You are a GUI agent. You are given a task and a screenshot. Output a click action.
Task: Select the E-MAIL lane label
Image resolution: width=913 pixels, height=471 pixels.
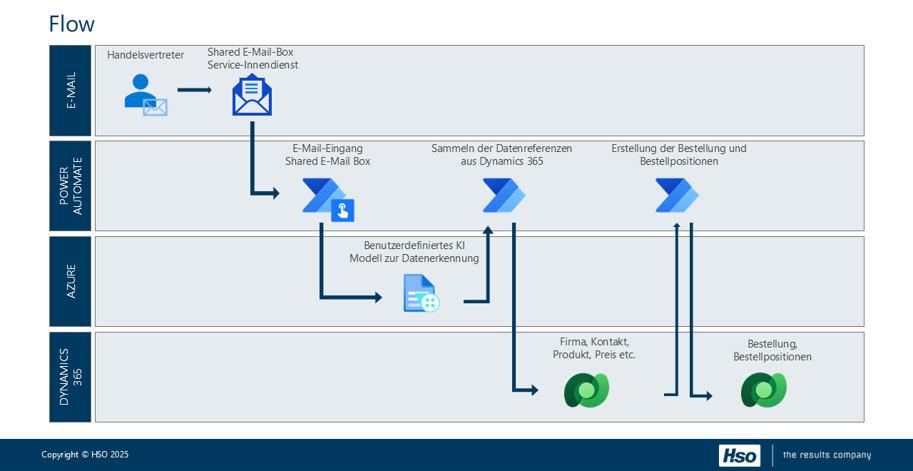click(70, 90)
